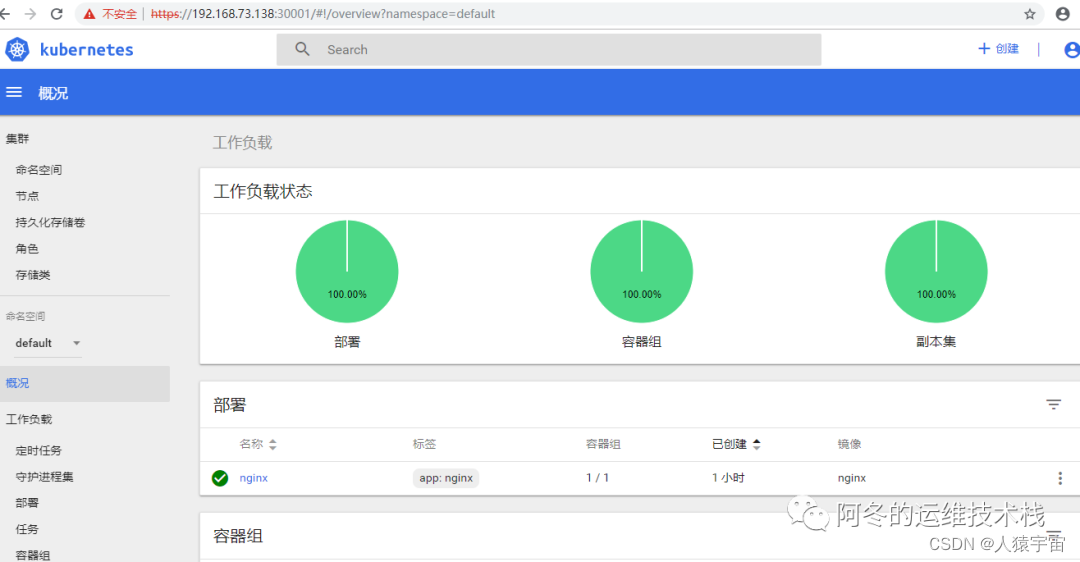Open the hamburger navigation menu
Image resolution: width=1080 pixels, height=562 pixels.
point(14,92)
